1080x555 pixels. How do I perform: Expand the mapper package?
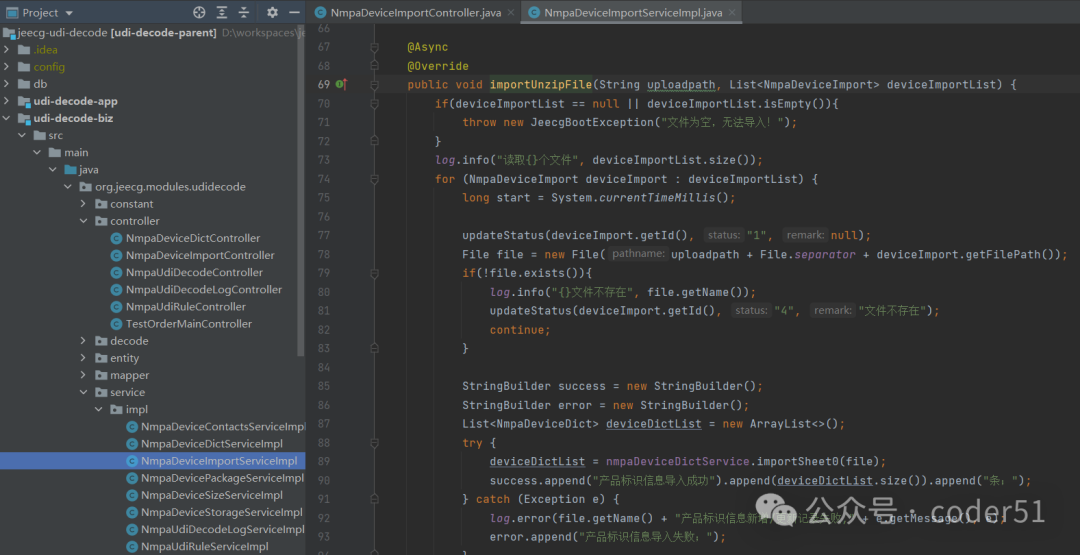click(x=83, y=375)
